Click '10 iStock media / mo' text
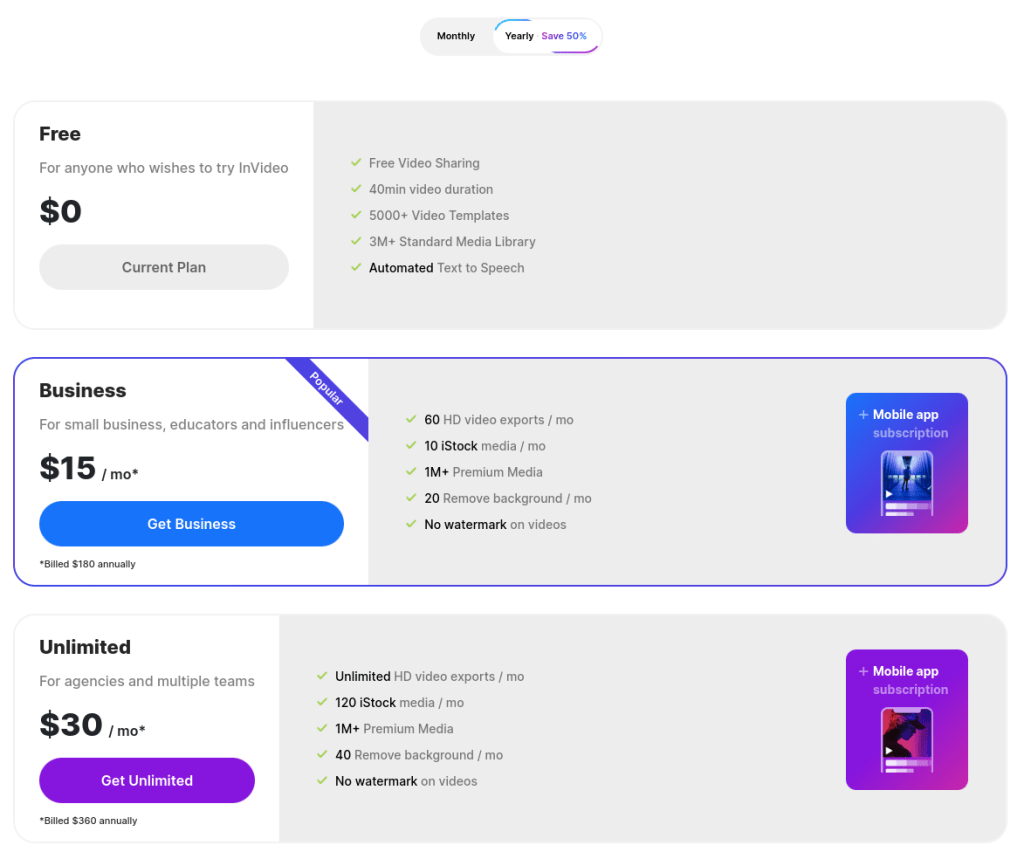Viewport: 1024px width, 852px height. click(x=485, y=446)
